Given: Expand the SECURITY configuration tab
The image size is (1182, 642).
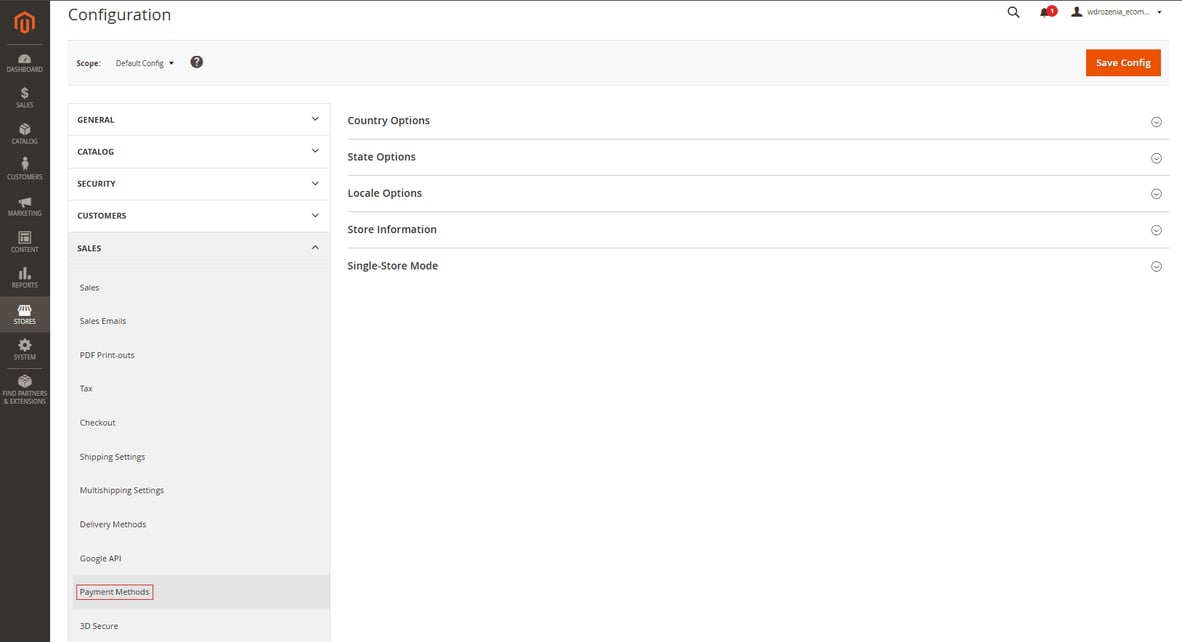Looking at the screenshot, I should click(199, 184).
